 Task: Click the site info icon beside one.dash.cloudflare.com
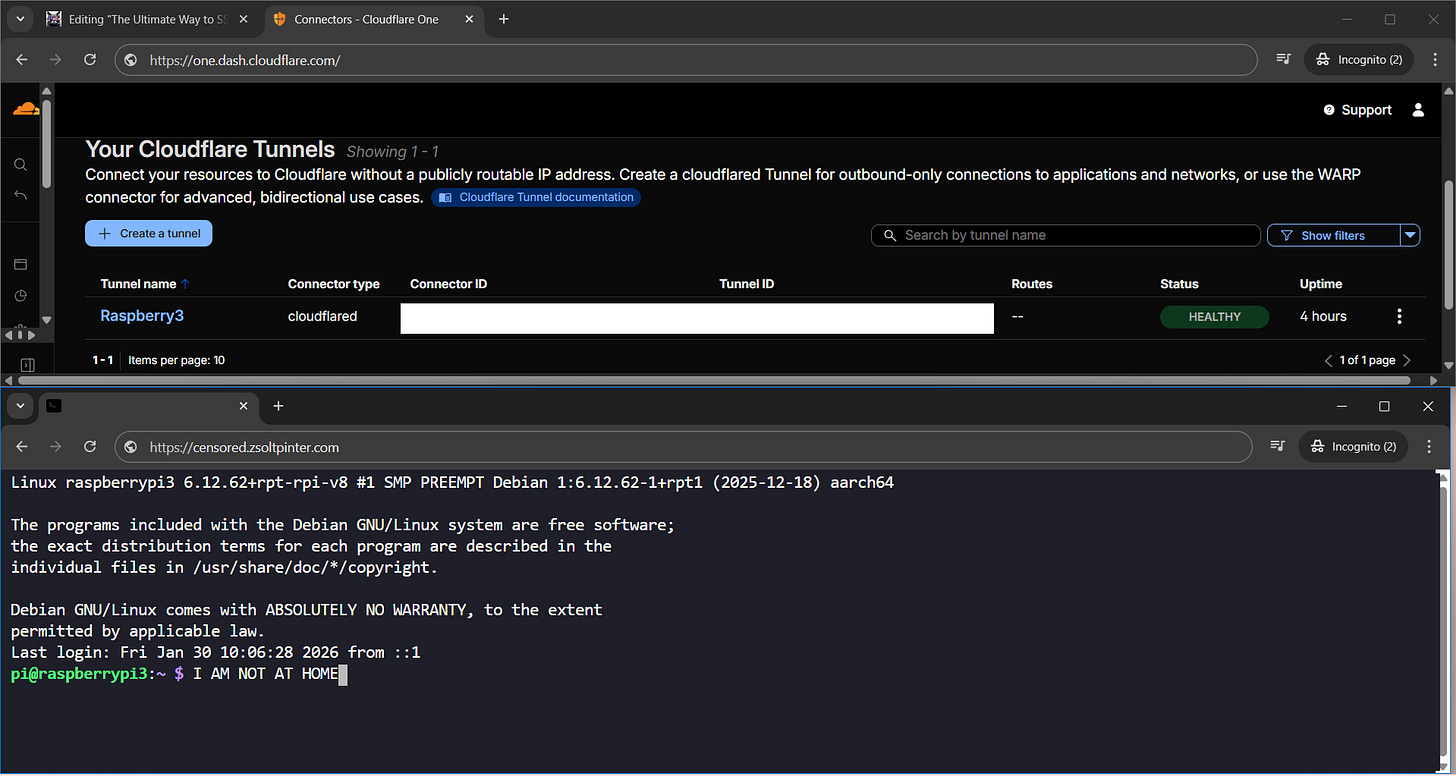point(130,60)
